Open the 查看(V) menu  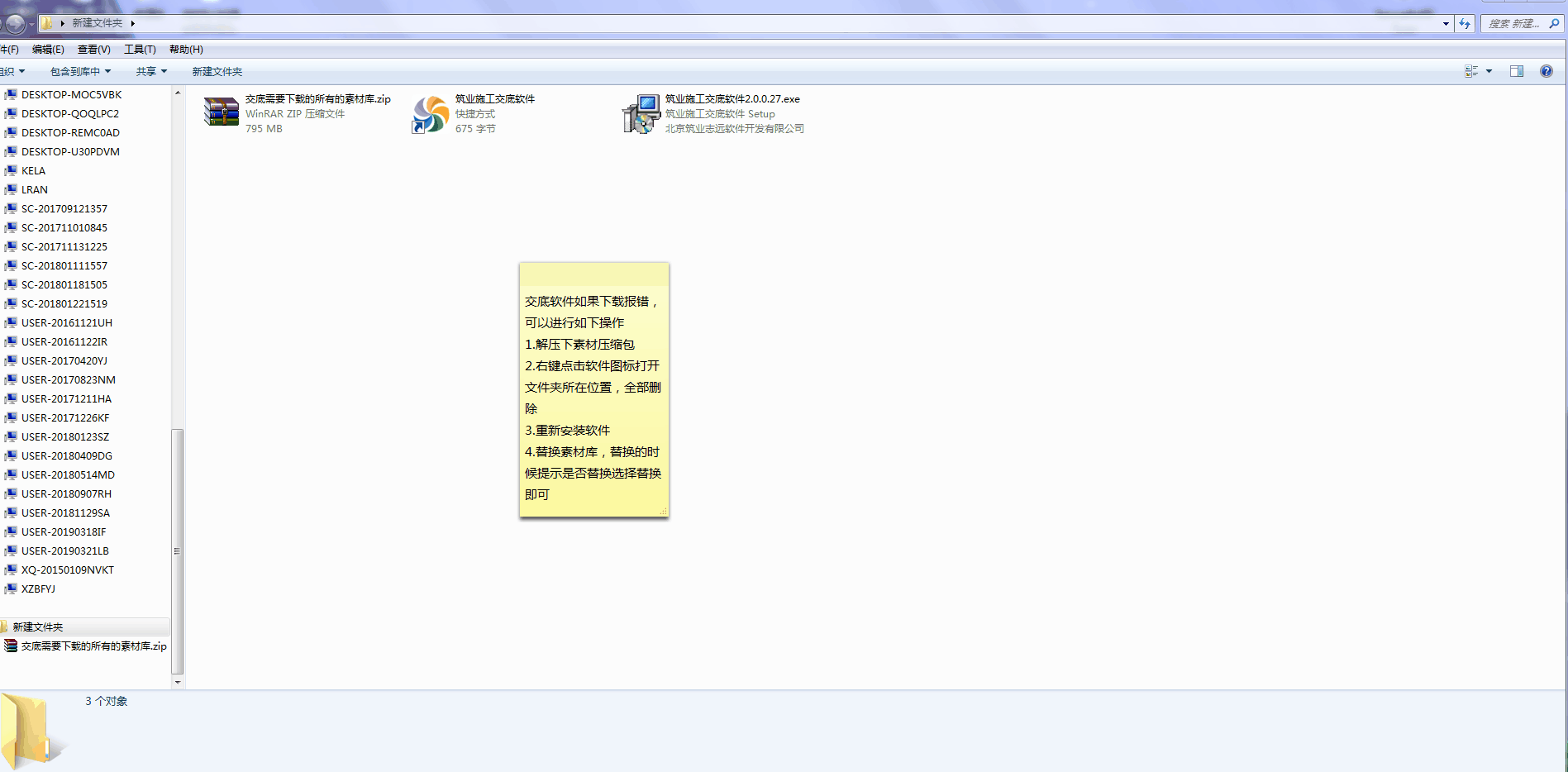[x=93, y=50]
